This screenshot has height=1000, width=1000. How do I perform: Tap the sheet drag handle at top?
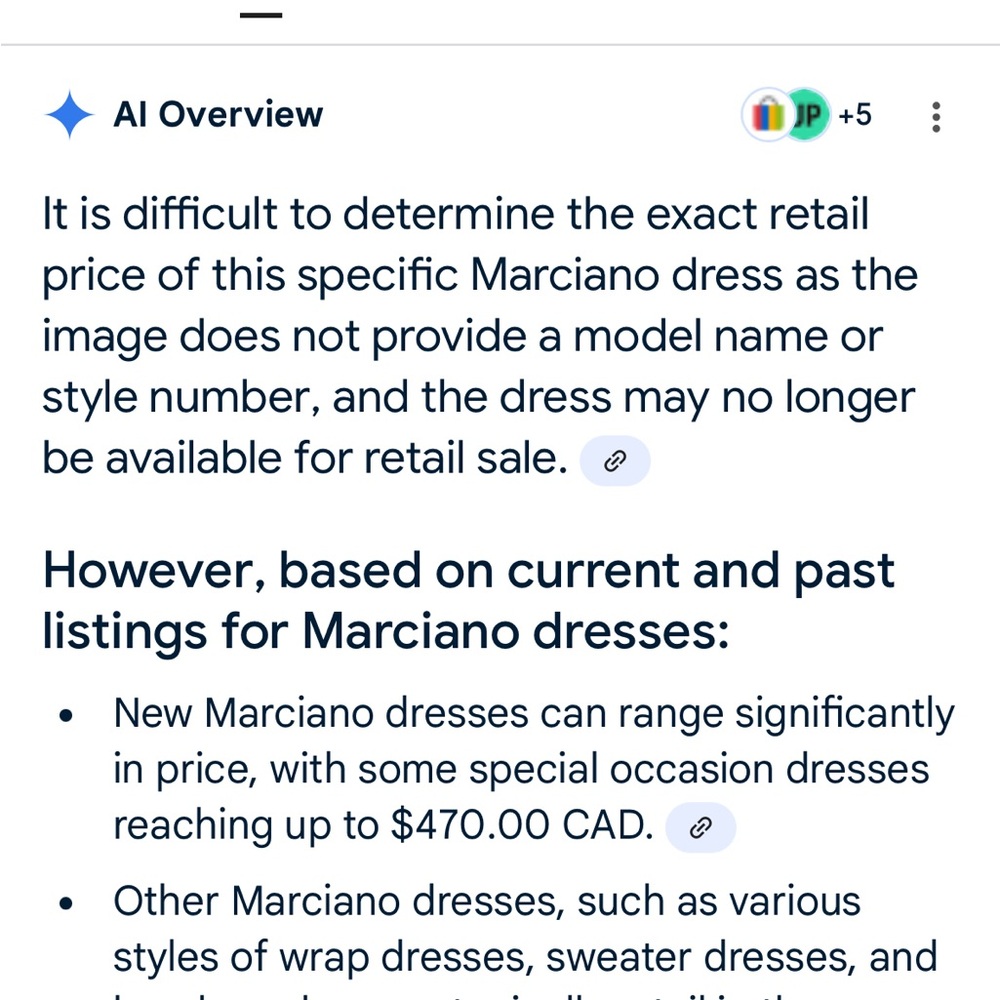(x=261, y=15)
